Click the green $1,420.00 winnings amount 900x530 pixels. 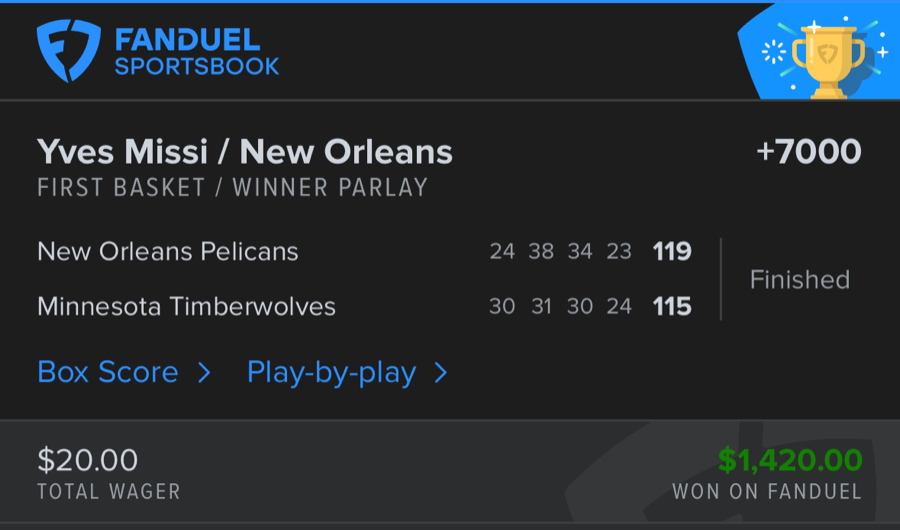coord(790,460)
